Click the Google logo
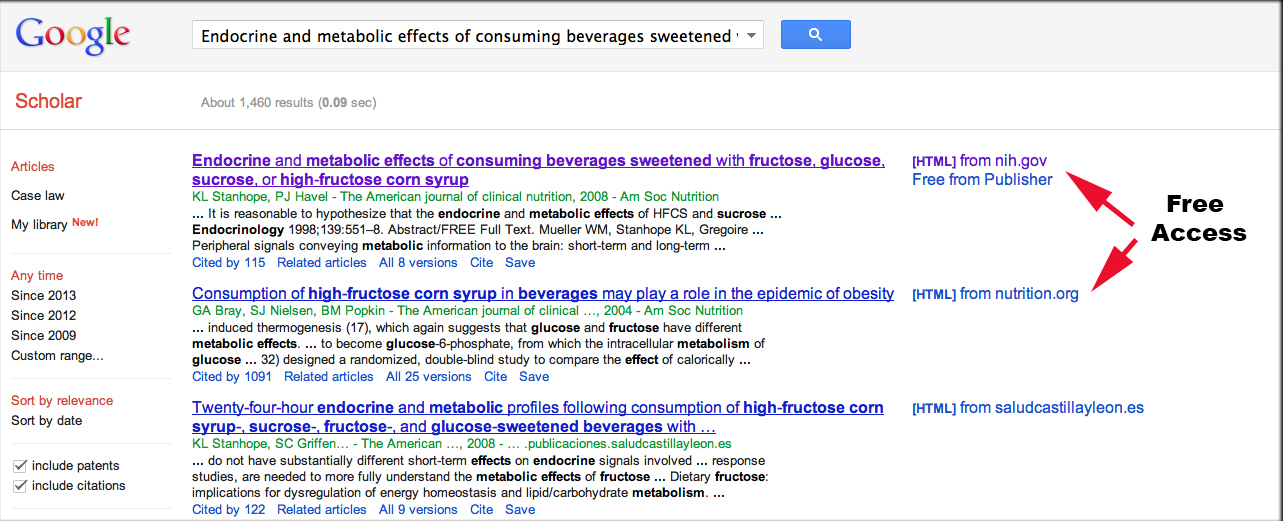Image resolution: width=1283 pixels, height=521 pixels. [73, 35]
